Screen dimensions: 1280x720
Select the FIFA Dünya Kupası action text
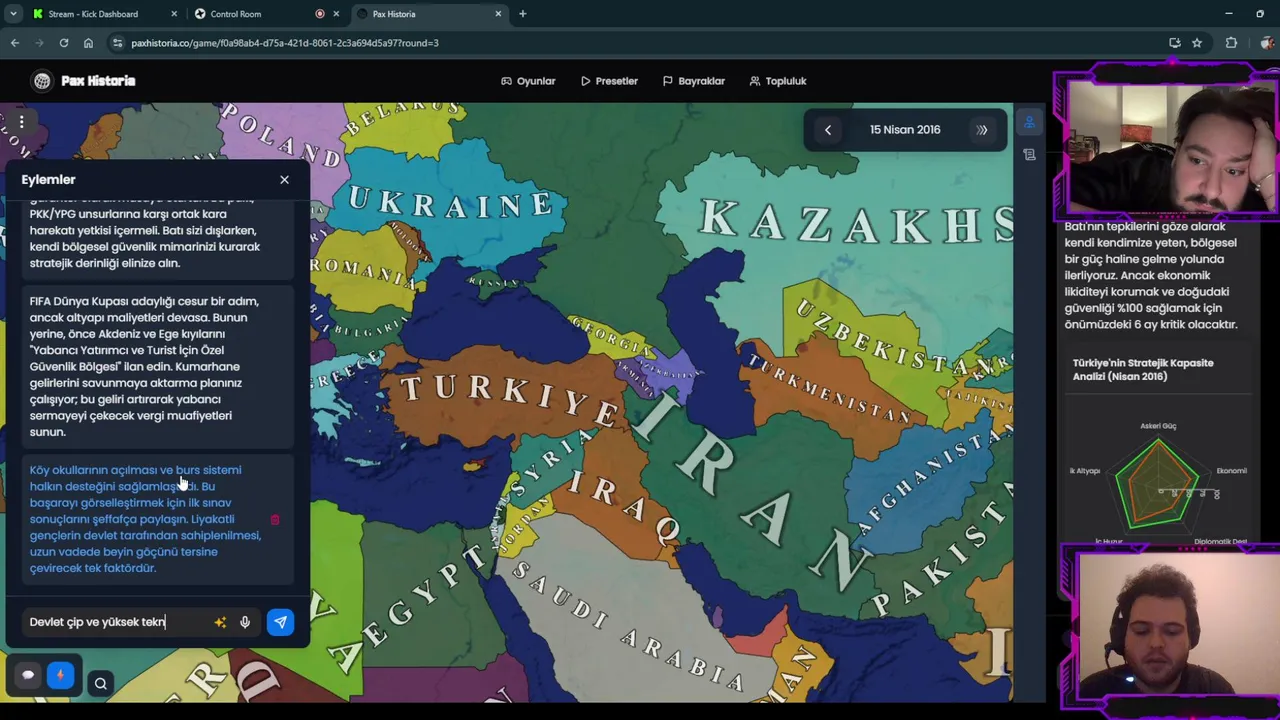(x=145, y=366)
